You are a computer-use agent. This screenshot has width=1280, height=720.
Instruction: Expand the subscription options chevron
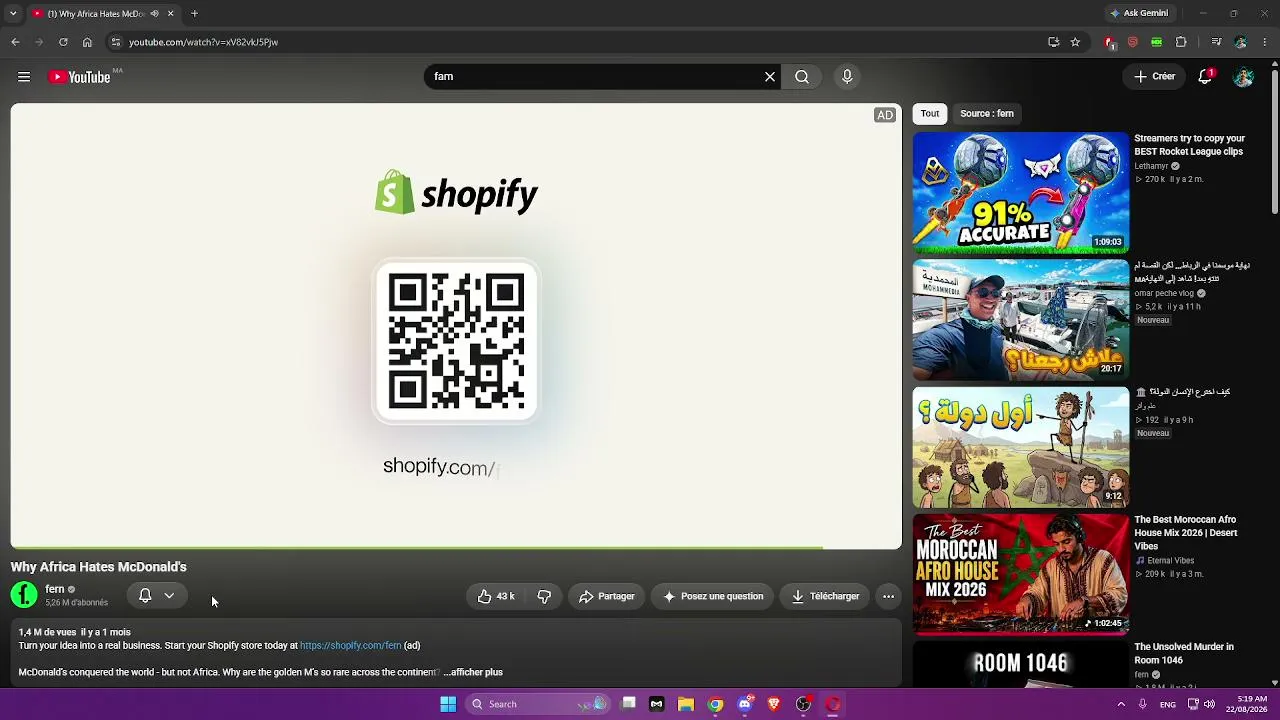tap(169, 596)
